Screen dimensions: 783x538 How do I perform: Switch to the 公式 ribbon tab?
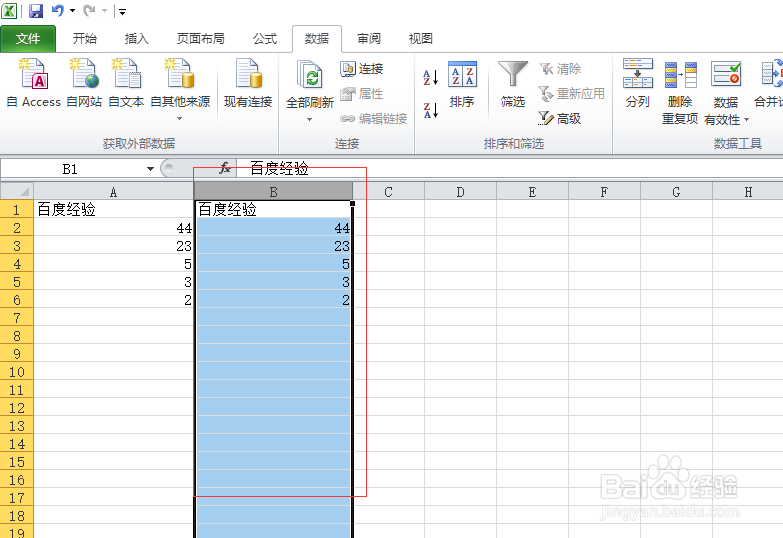click(264, 38)
